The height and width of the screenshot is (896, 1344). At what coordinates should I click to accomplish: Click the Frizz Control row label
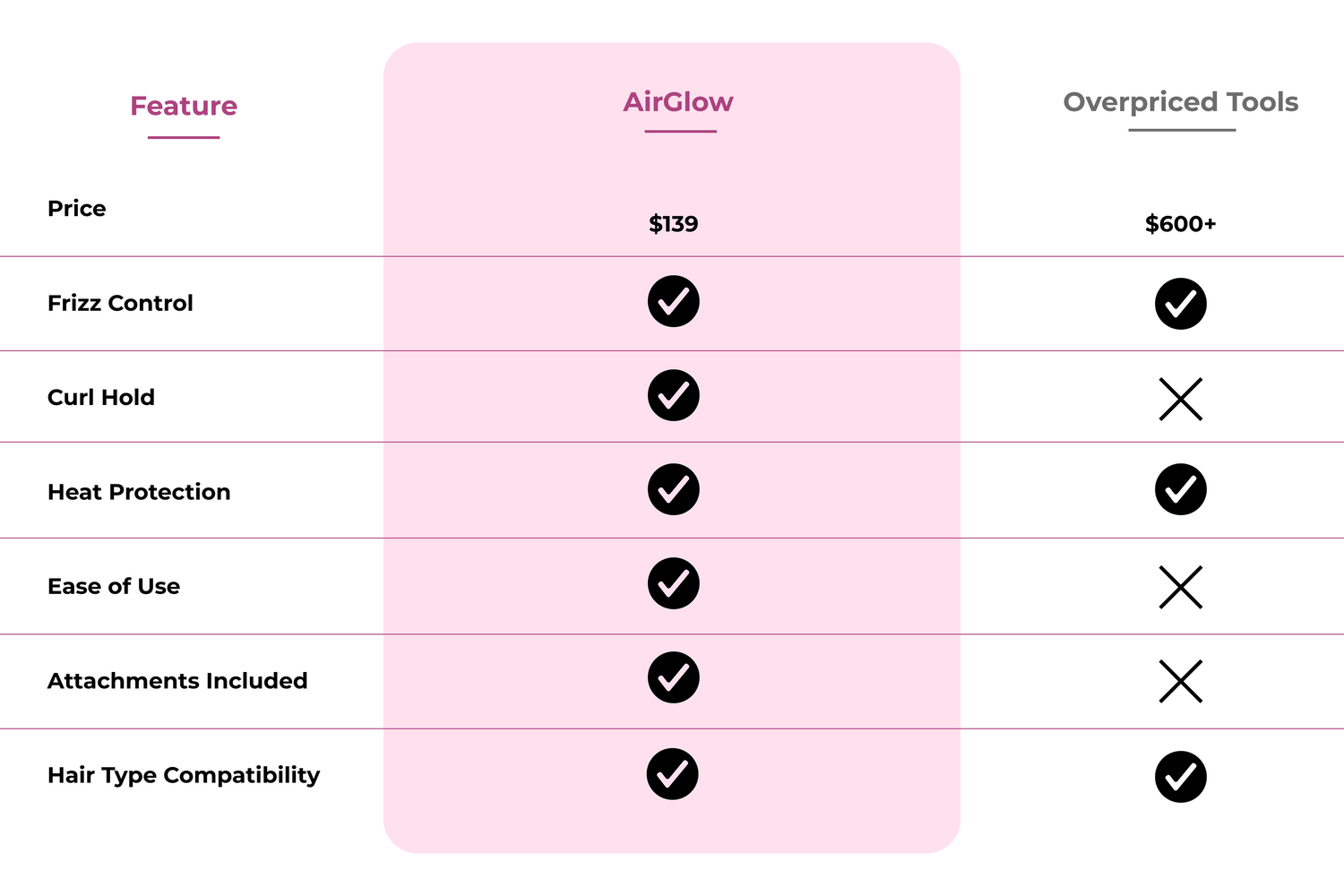click(x=120, y=303)
